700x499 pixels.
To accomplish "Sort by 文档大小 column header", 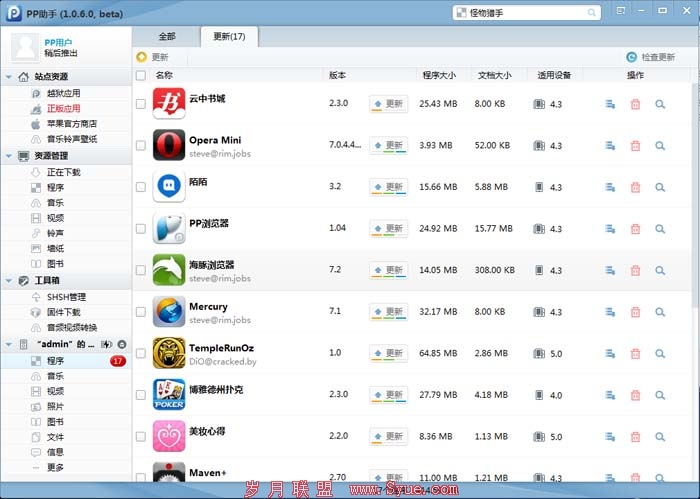I will tap(495, 75).
